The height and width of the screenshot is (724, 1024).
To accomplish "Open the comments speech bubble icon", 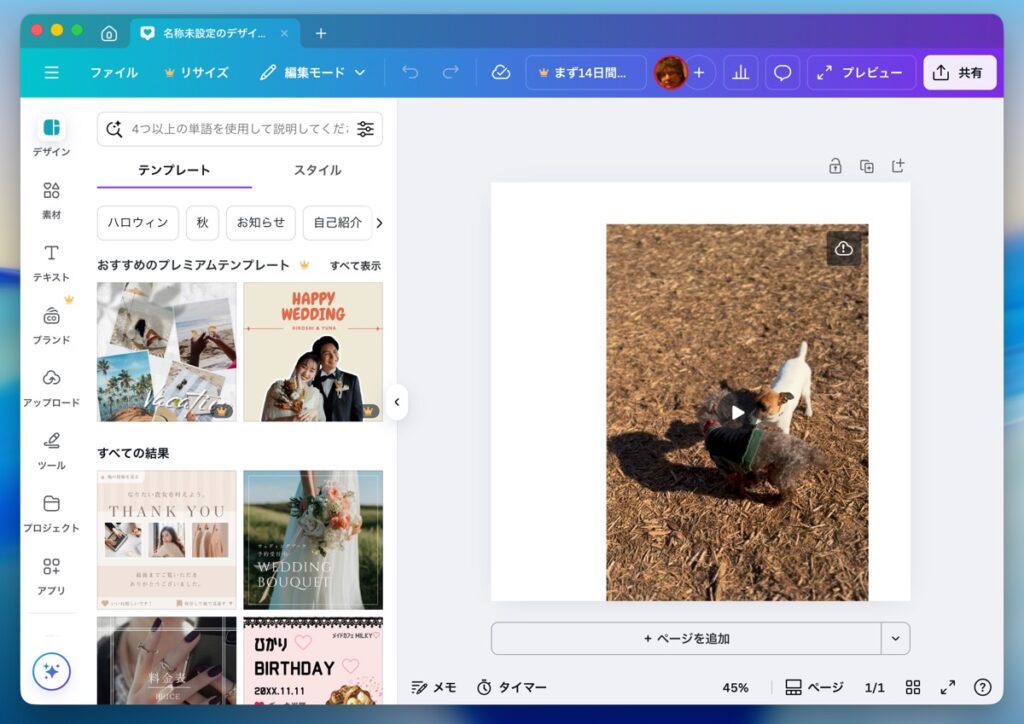I will click(x=783, y=73).
